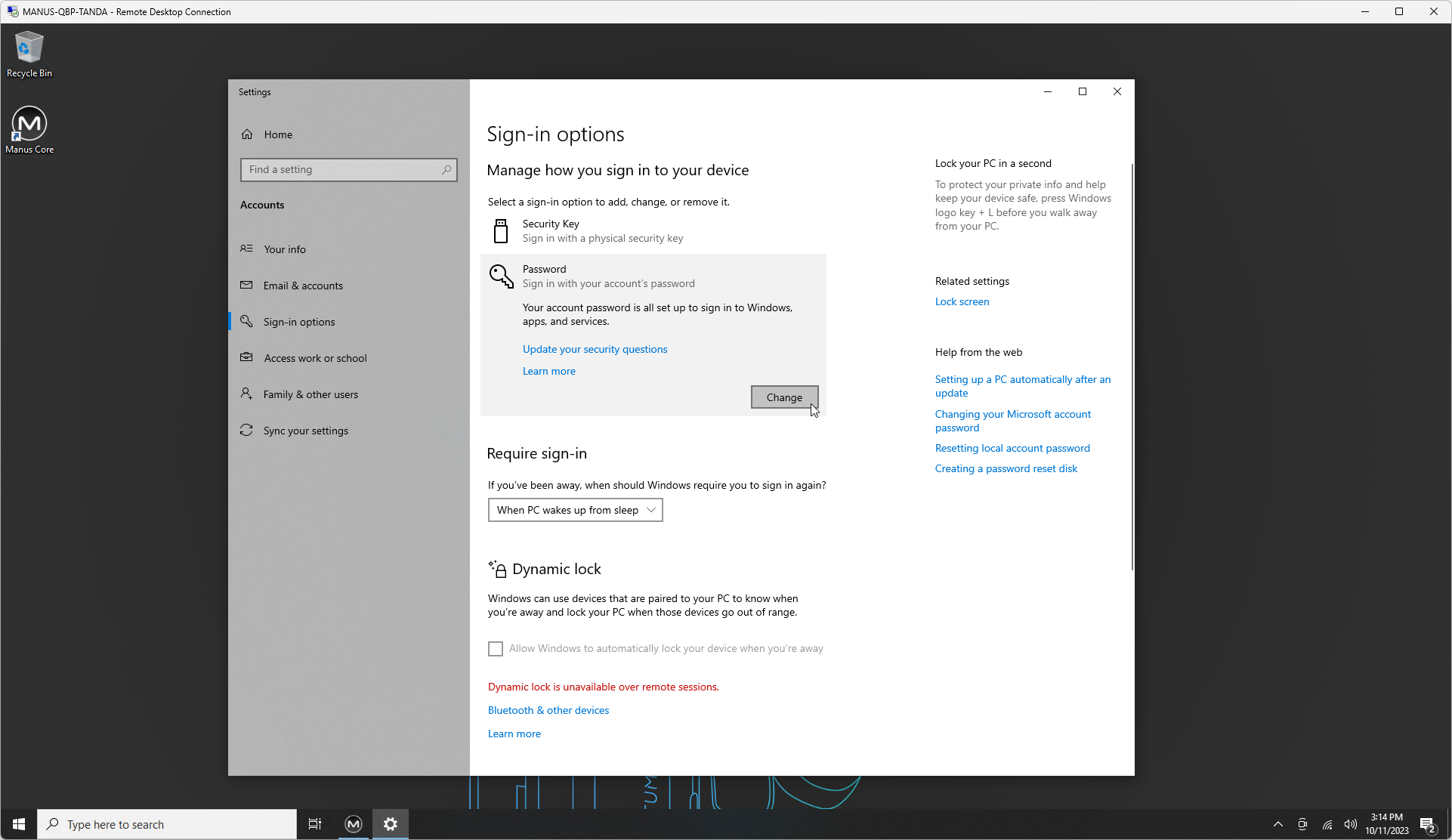Image resolution: width=1452 pixels, height=840 pixels.
Task: Open Family & other users section
Action: point(310,394)
